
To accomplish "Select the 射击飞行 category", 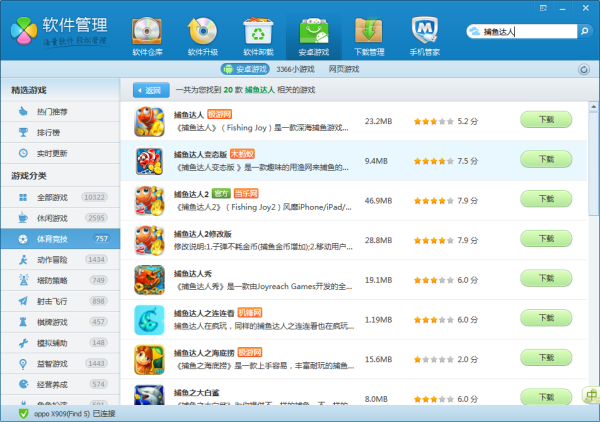I will [60, 301].
